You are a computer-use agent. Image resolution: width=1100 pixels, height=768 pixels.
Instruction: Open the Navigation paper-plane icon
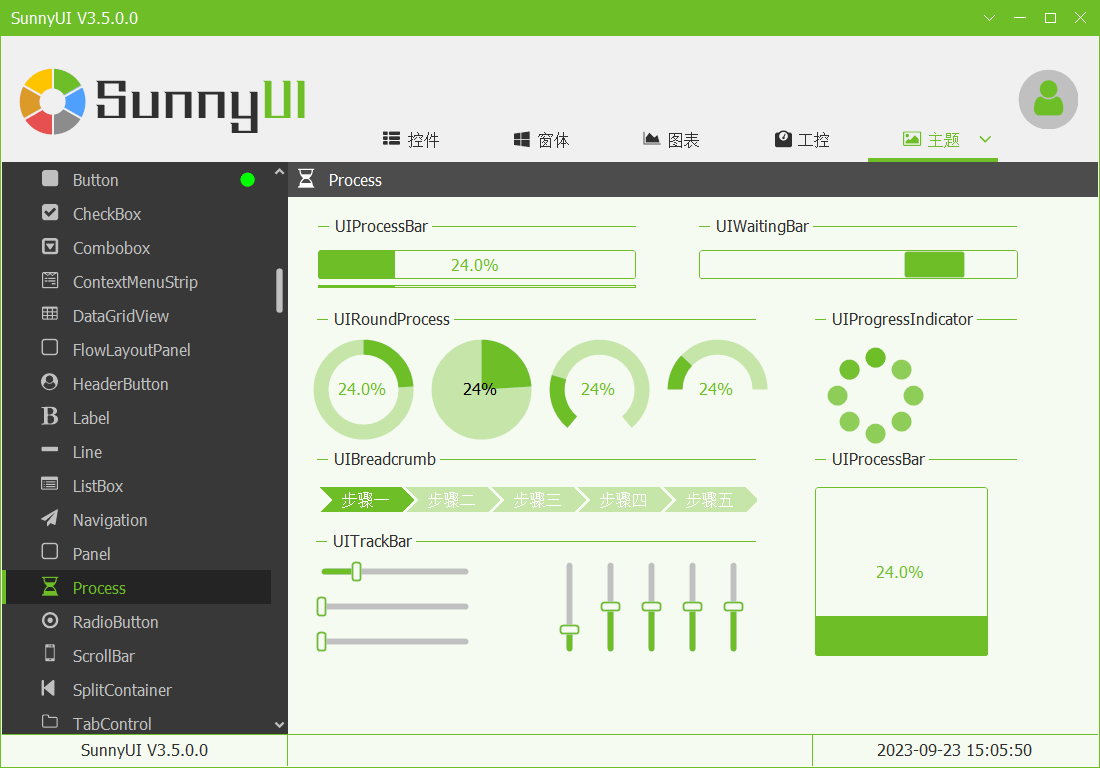point(50,518)
